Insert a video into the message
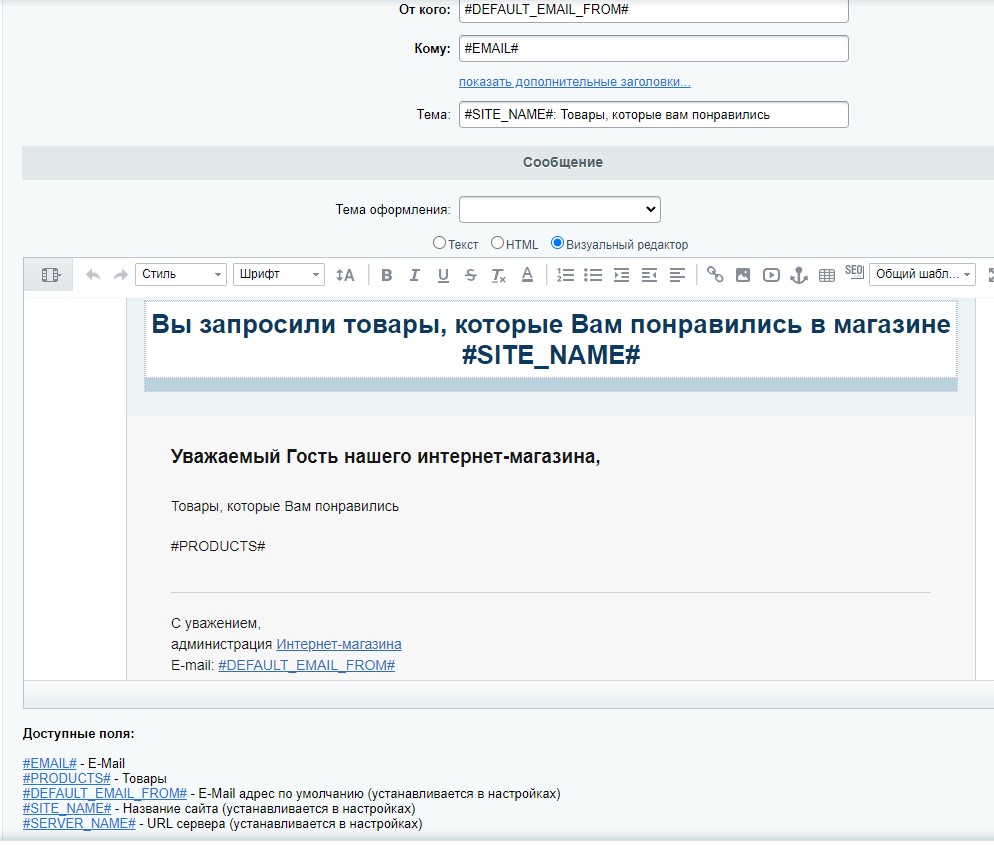The width and height of the screenshot is (994, 846). tap(771, 275)
